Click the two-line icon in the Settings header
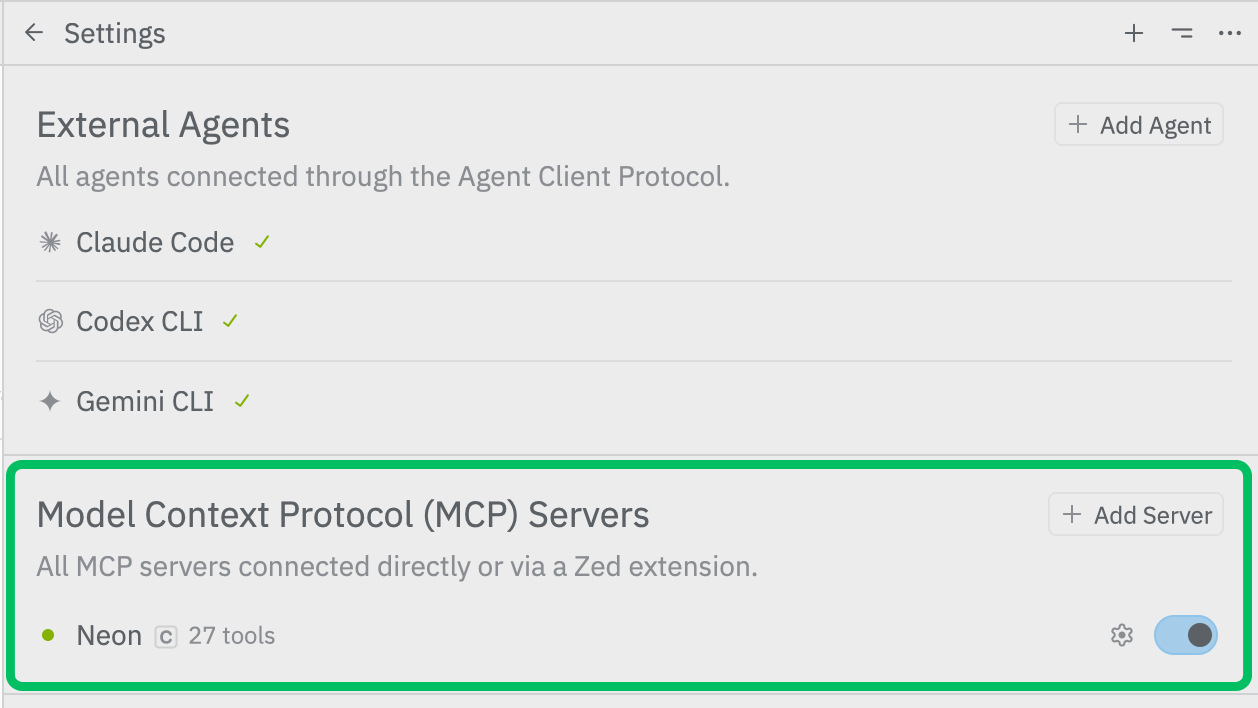 pos(1182,33)
